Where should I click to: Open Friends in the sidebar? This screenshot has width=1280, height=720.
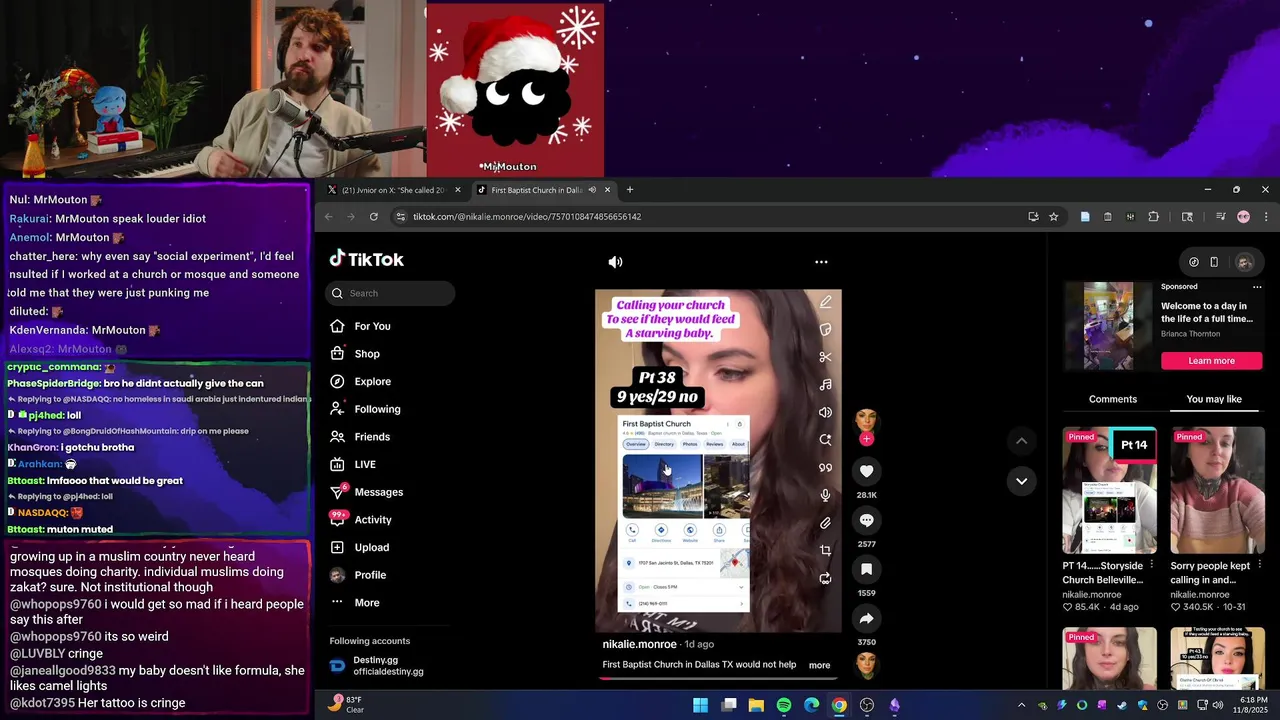[x=372, y=437]
